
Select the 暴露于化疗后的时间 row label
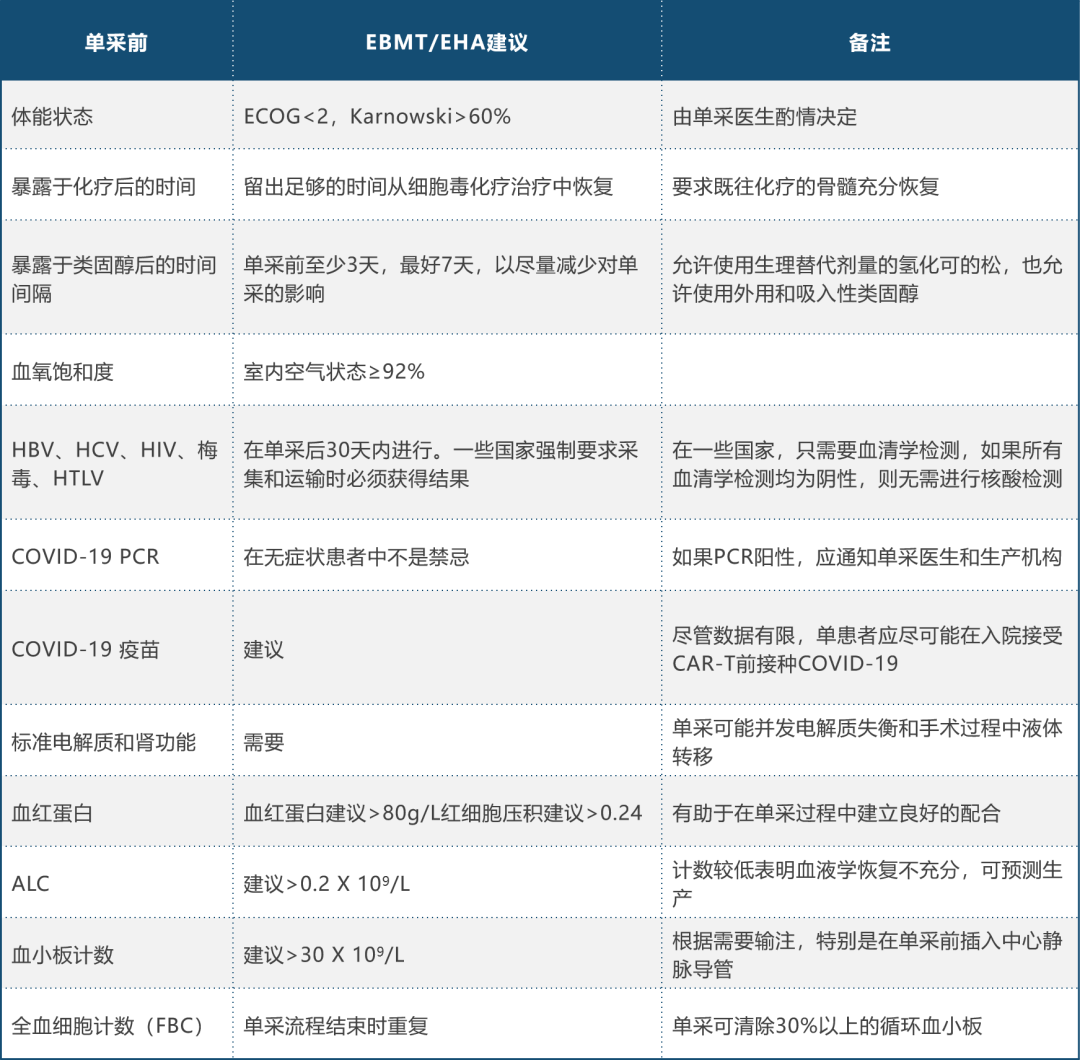point(103,187)
